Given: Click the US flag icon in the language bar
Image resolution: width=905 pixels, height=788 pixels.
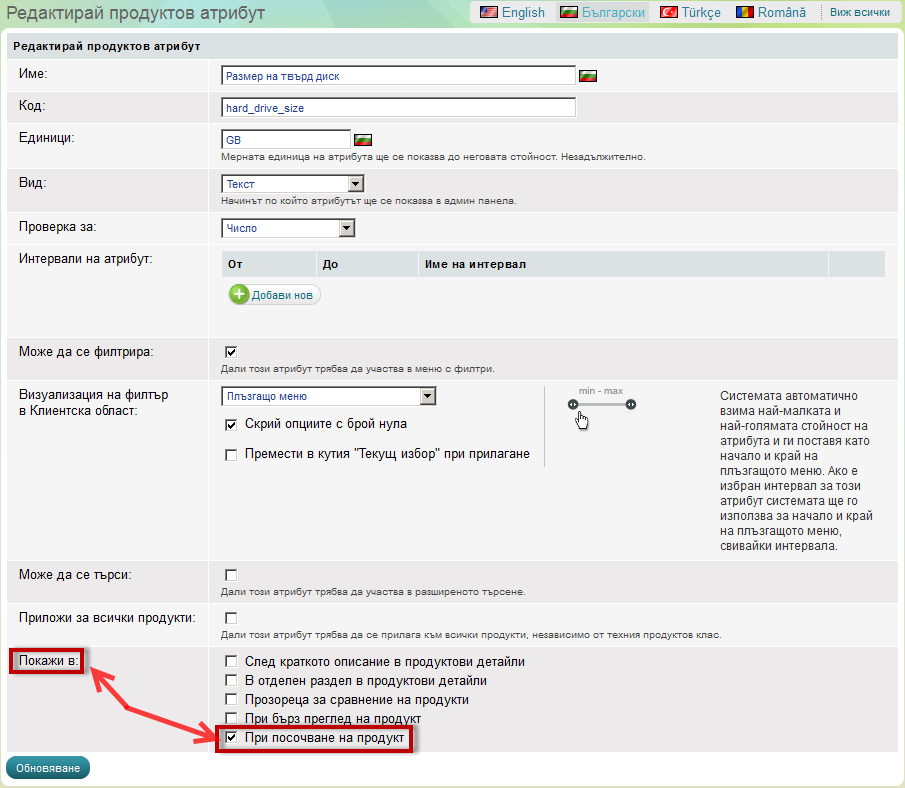Looking at the screenshot, I should (489, 13).
